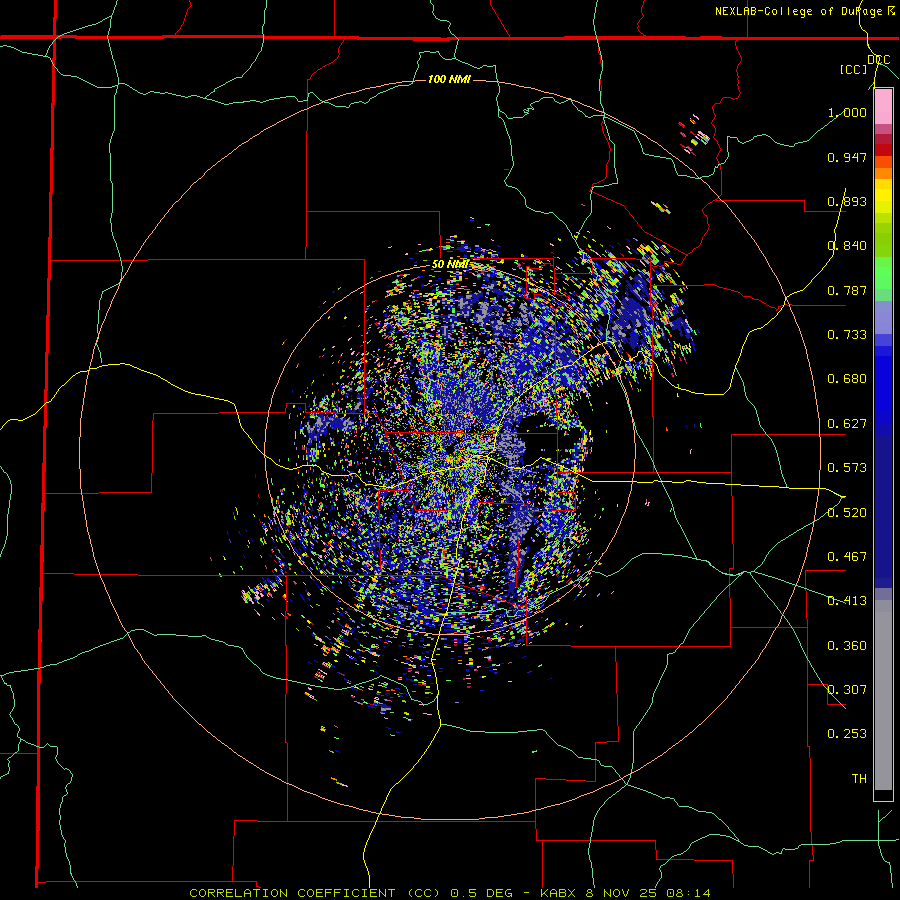Image resolution: width=900 pixels, height=900 pixels.
Task: Click the 0.787 scale value
Action: click(x=847, y=290)
